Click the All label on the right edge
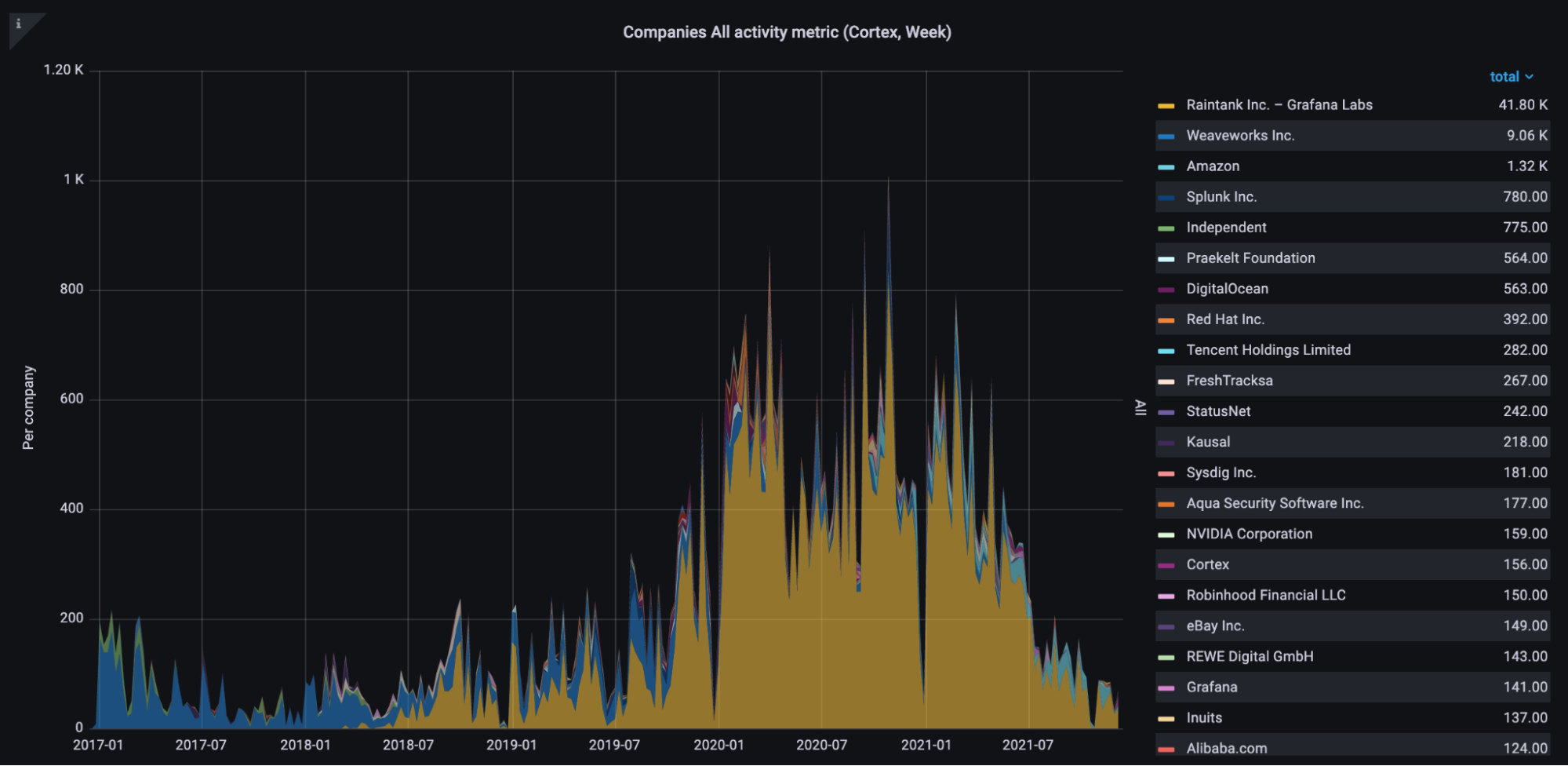Screen dimensions: 1568x766 click(1139, 408)
